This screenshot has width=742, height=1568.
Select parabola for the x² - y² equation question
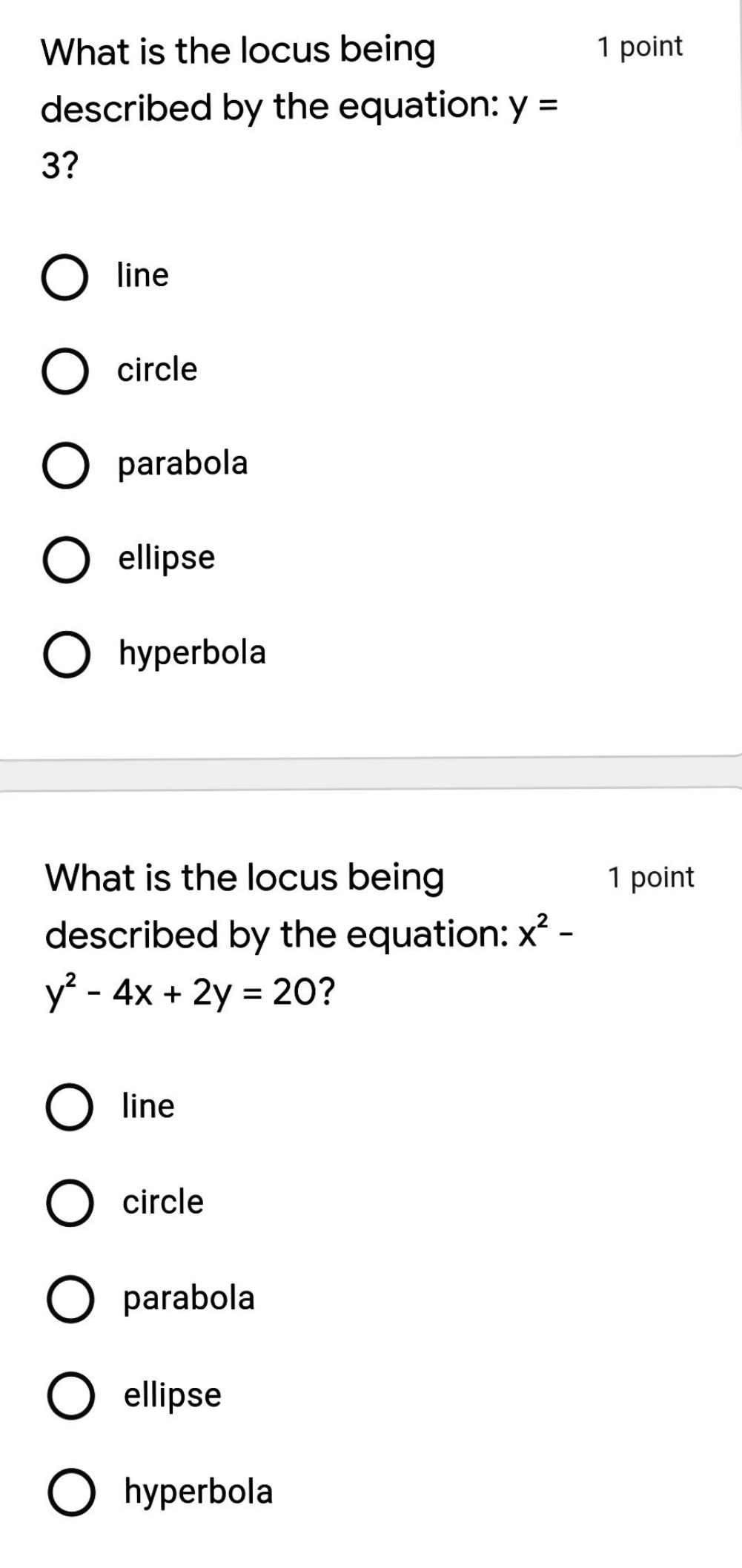coord(70,1299)
